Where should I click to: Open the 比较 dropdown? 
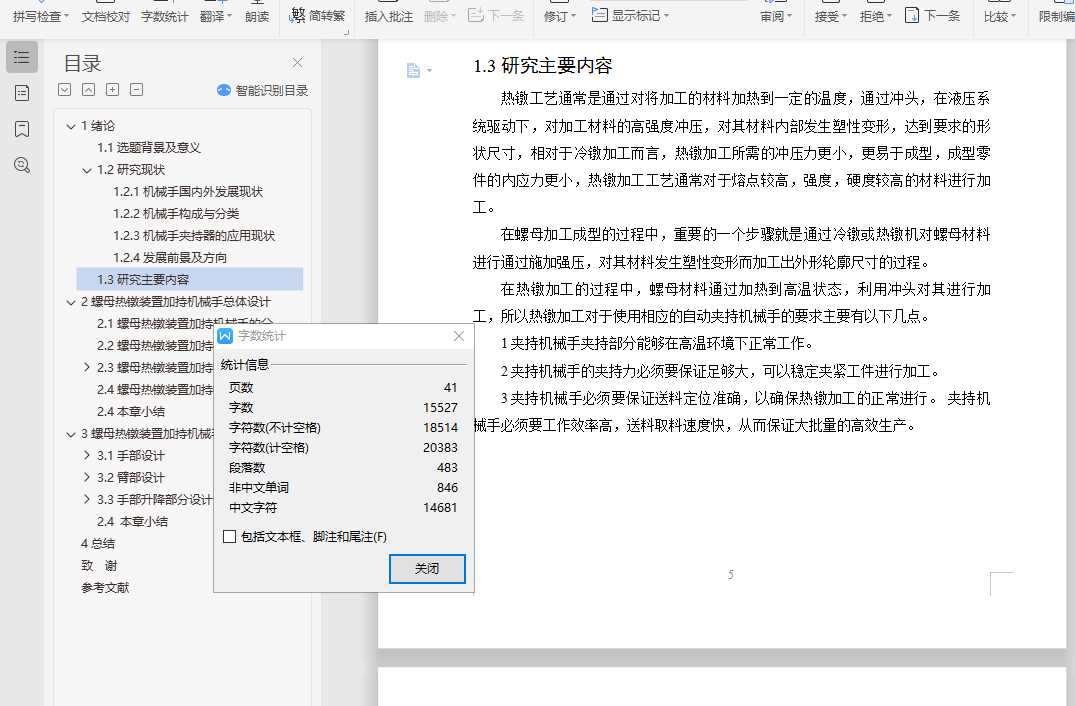[1000, 16]
